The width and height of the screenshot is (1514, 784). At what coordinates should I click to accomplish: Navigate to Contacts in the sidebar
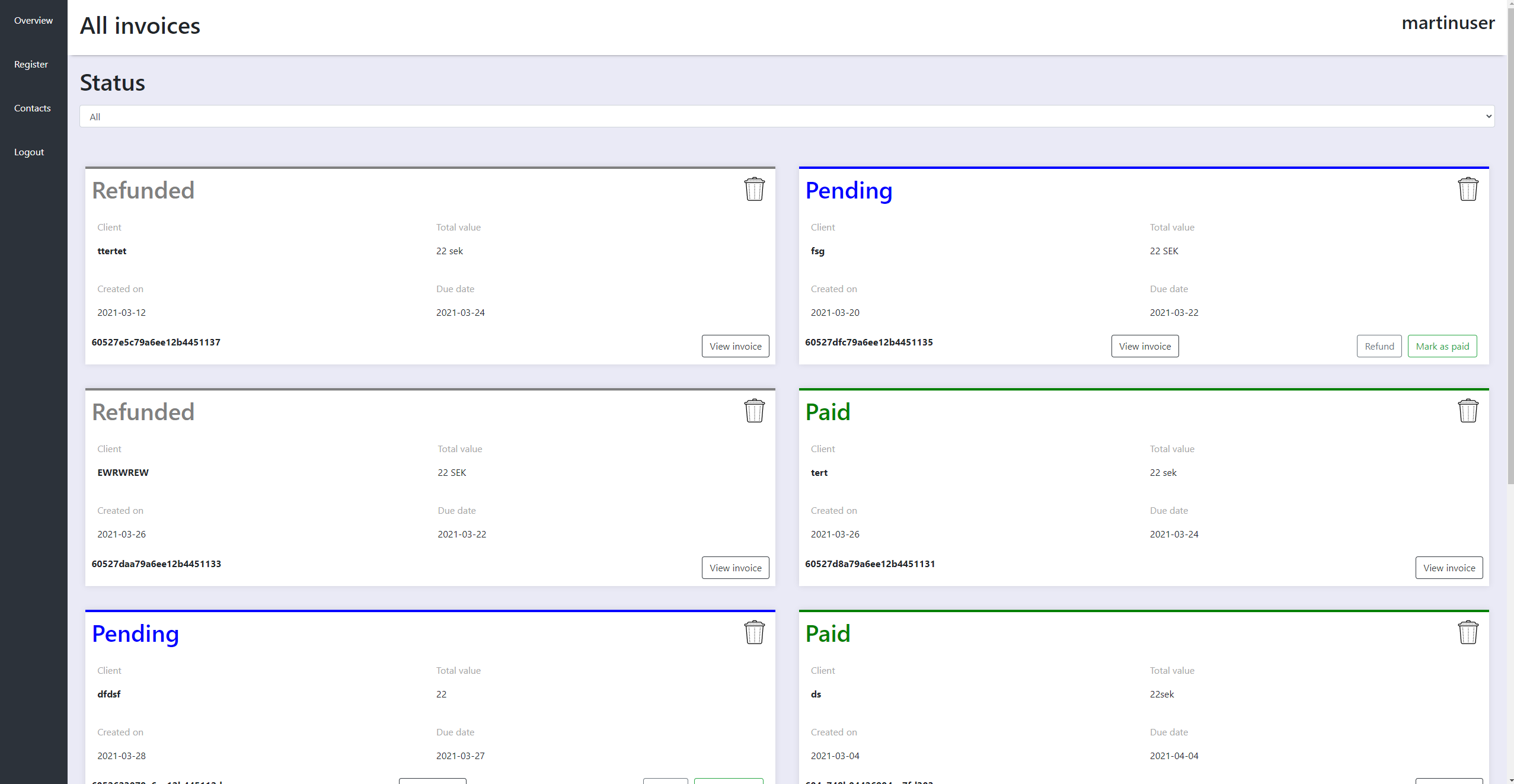(32, 108)
